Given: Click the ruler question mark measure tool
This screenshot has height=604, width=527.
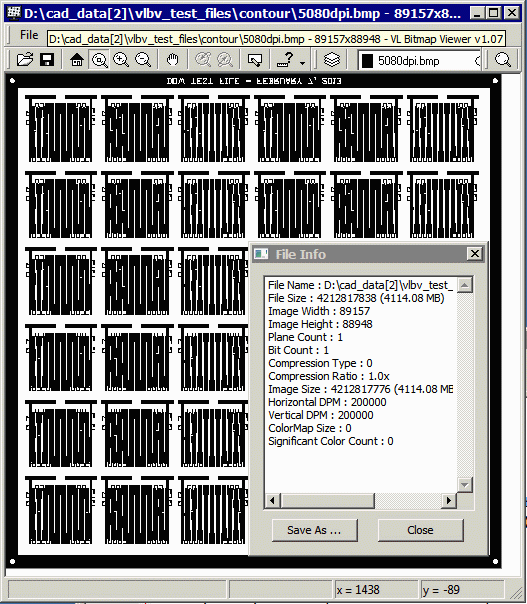Looking at the screenshot, I should (286, 60).
